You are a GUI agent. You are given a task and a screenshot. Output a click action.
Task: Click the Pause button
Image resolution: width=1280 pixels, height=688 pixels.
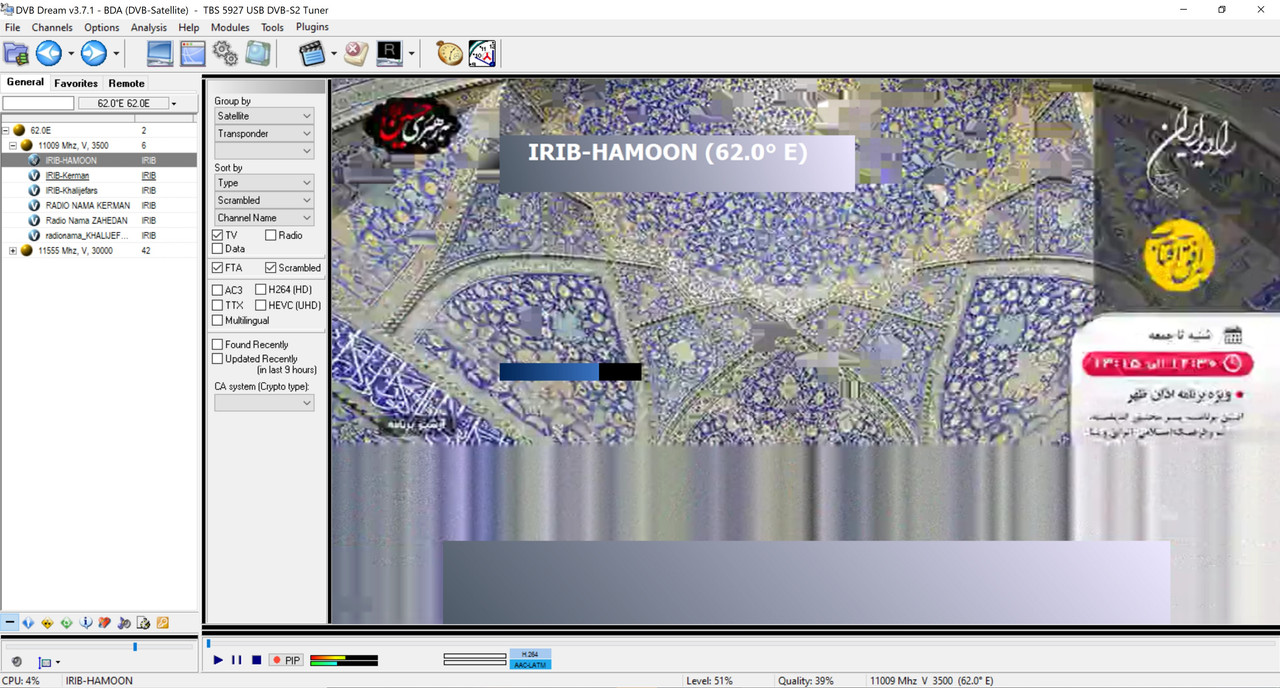point(237,660)
